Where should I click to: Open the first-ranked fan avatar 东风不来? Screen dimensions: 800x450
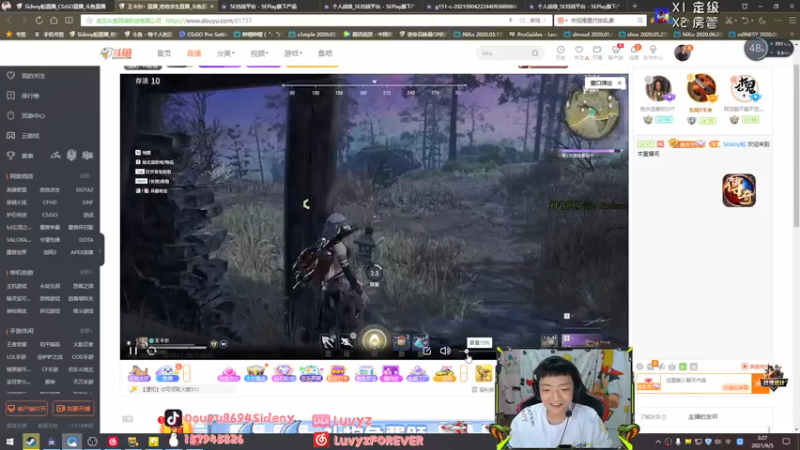(701, 88)
